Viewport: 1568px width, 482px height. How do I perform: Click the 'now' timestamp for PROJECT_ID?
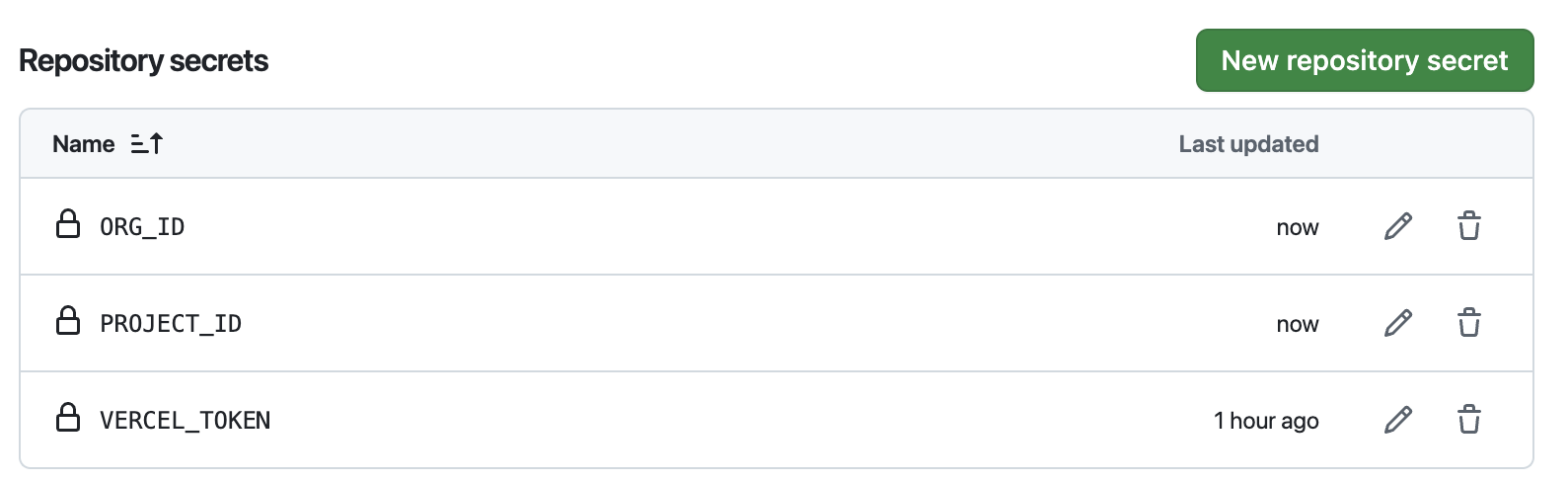pos(1298,324)
